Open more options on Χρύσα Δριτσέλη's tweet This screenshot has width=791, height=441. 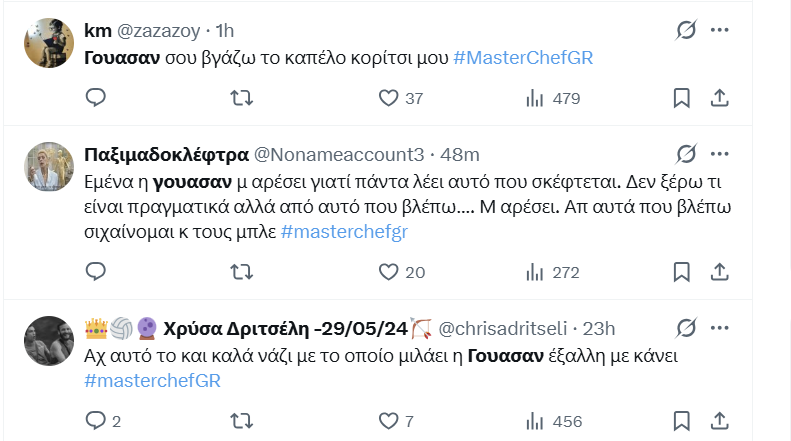tap(719, 327)
